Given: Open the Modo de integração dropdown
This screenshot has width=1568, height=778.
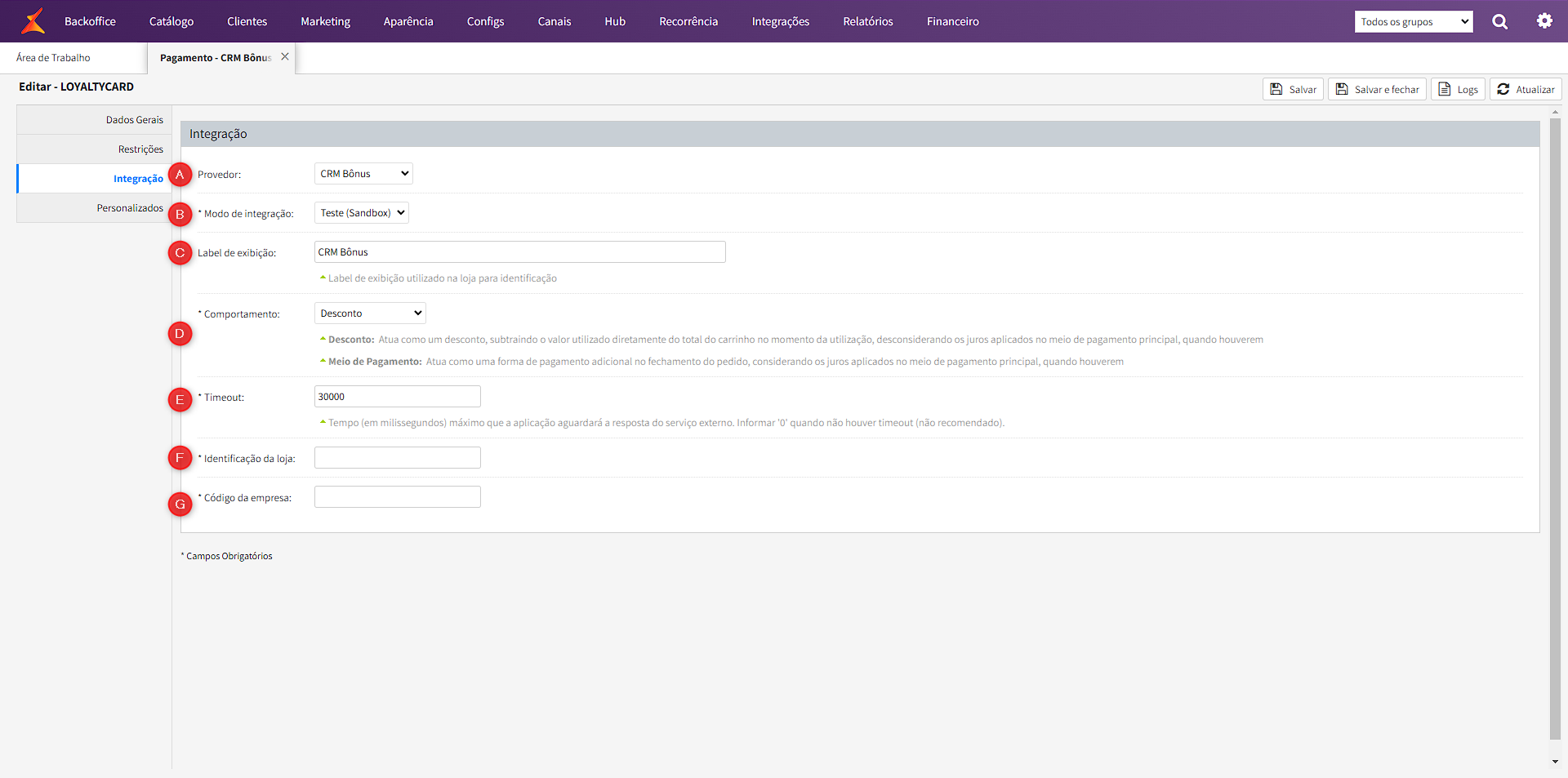Looking at the screenshot, I should [361, 213].
